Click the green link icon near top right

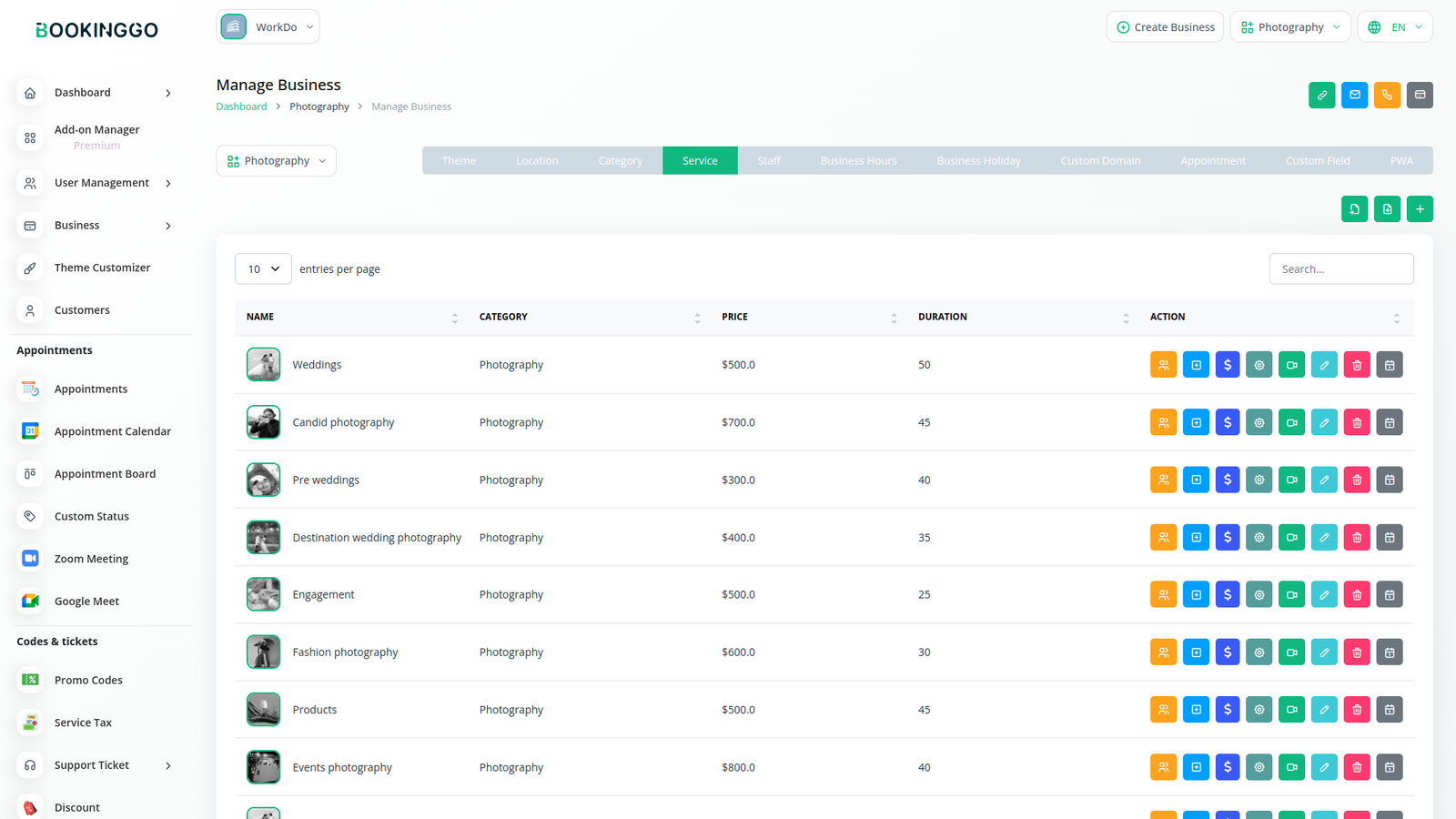point(1321,95)
